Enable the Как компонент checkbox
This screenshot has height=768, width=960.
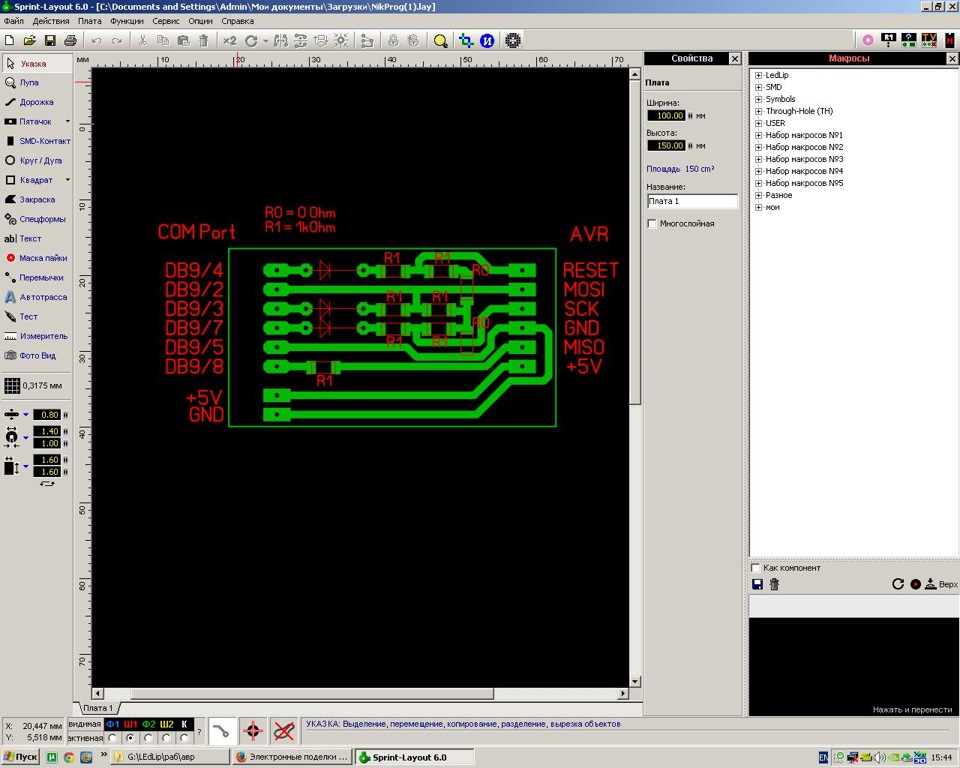(756, 568)
